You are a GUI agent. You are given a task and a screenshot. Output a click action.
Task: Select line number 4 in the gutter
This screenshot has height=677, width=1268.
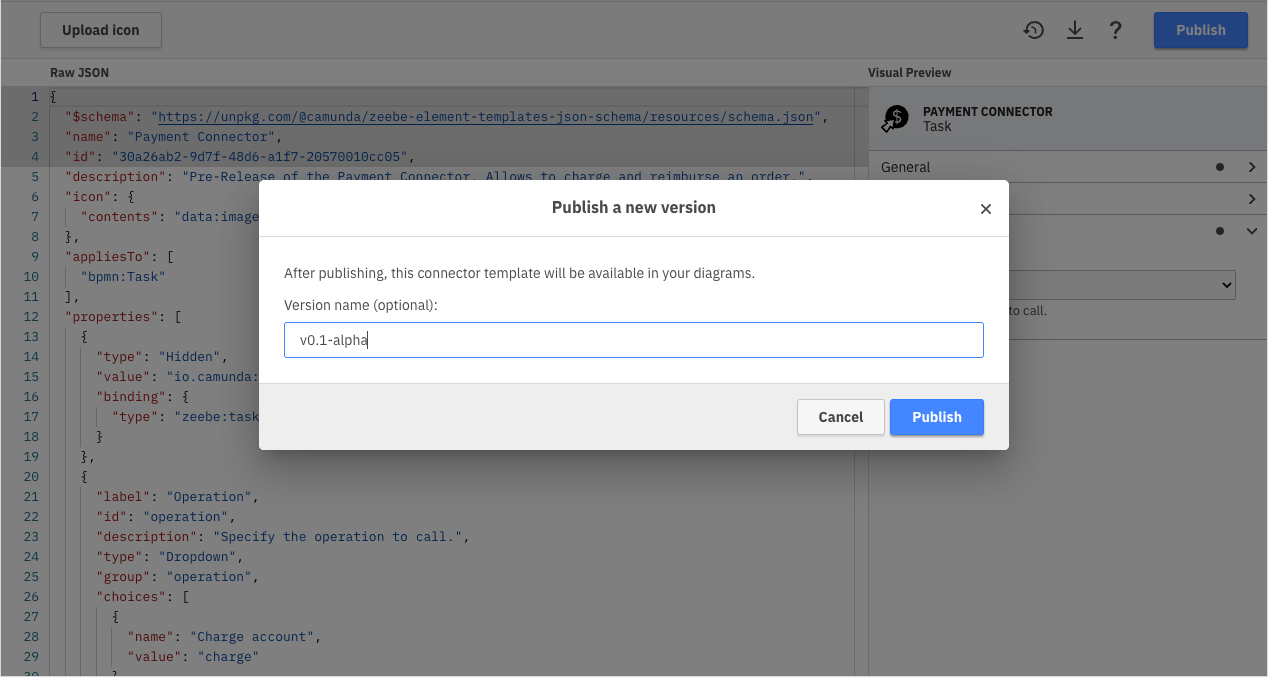pos(34,156)
